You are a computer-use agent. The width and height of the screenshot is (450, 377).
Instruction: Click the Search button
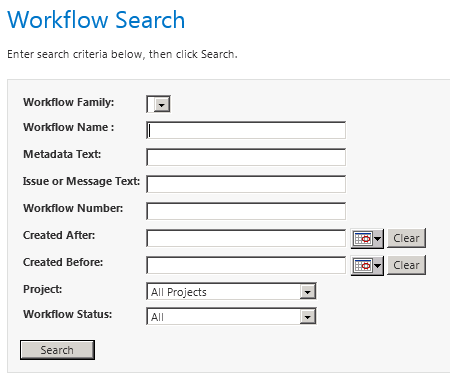coord(57,350)
